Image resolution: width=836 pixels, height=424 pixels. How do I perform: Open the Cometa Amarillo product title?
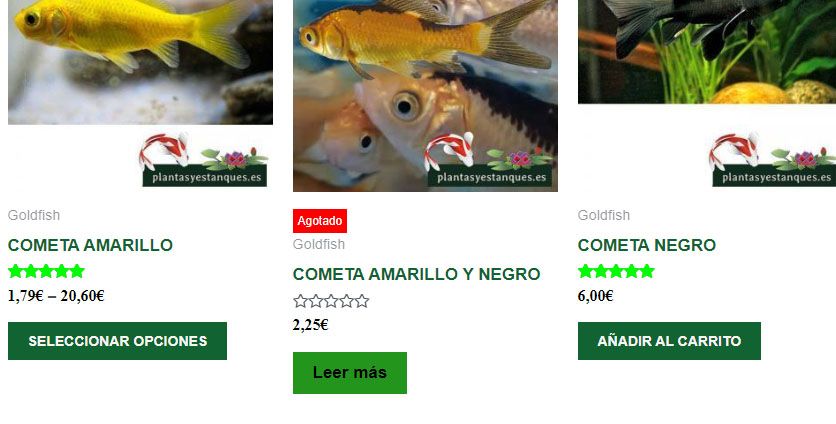[x=90, y=245]
